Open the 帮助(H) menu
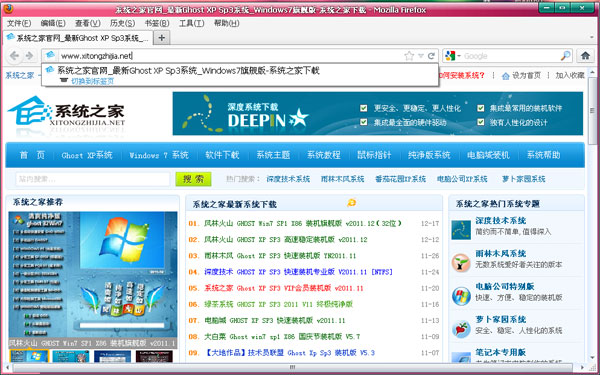The width and height of the screenshot is (600, 375). [x=227, y=23]
